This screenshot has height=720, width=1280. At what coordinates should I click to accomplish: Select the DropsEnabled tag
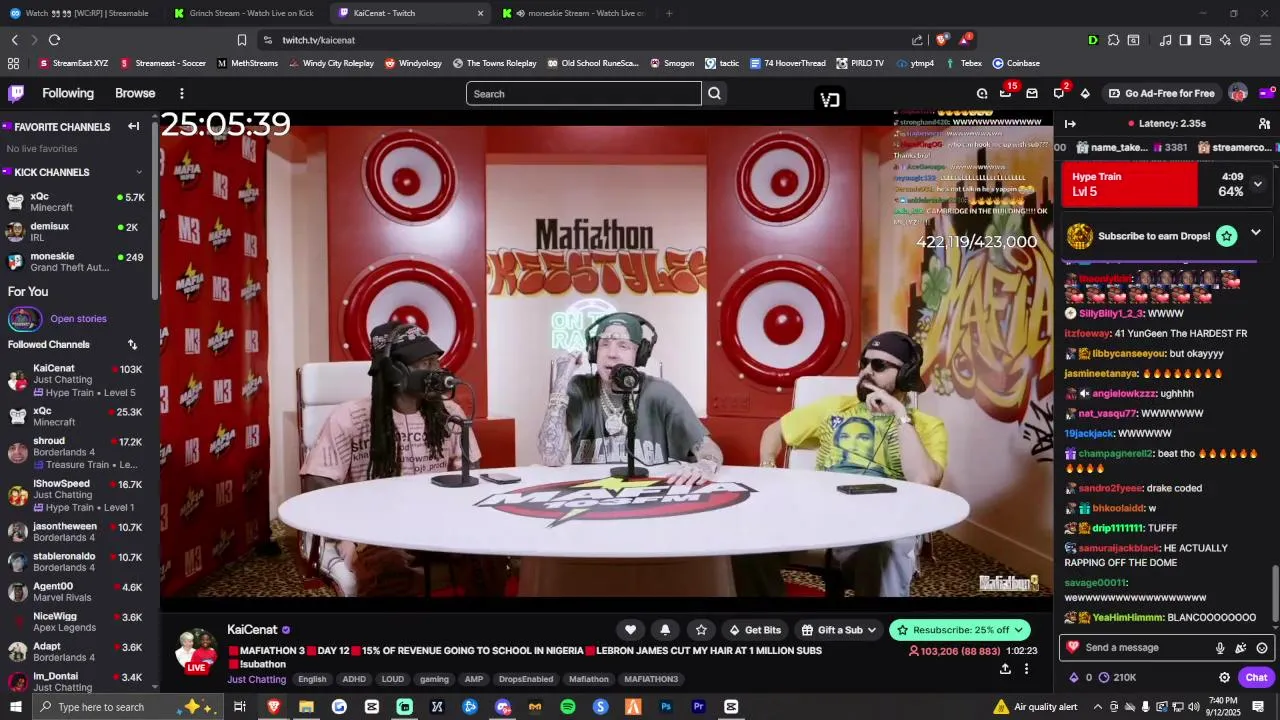point(526,679)
